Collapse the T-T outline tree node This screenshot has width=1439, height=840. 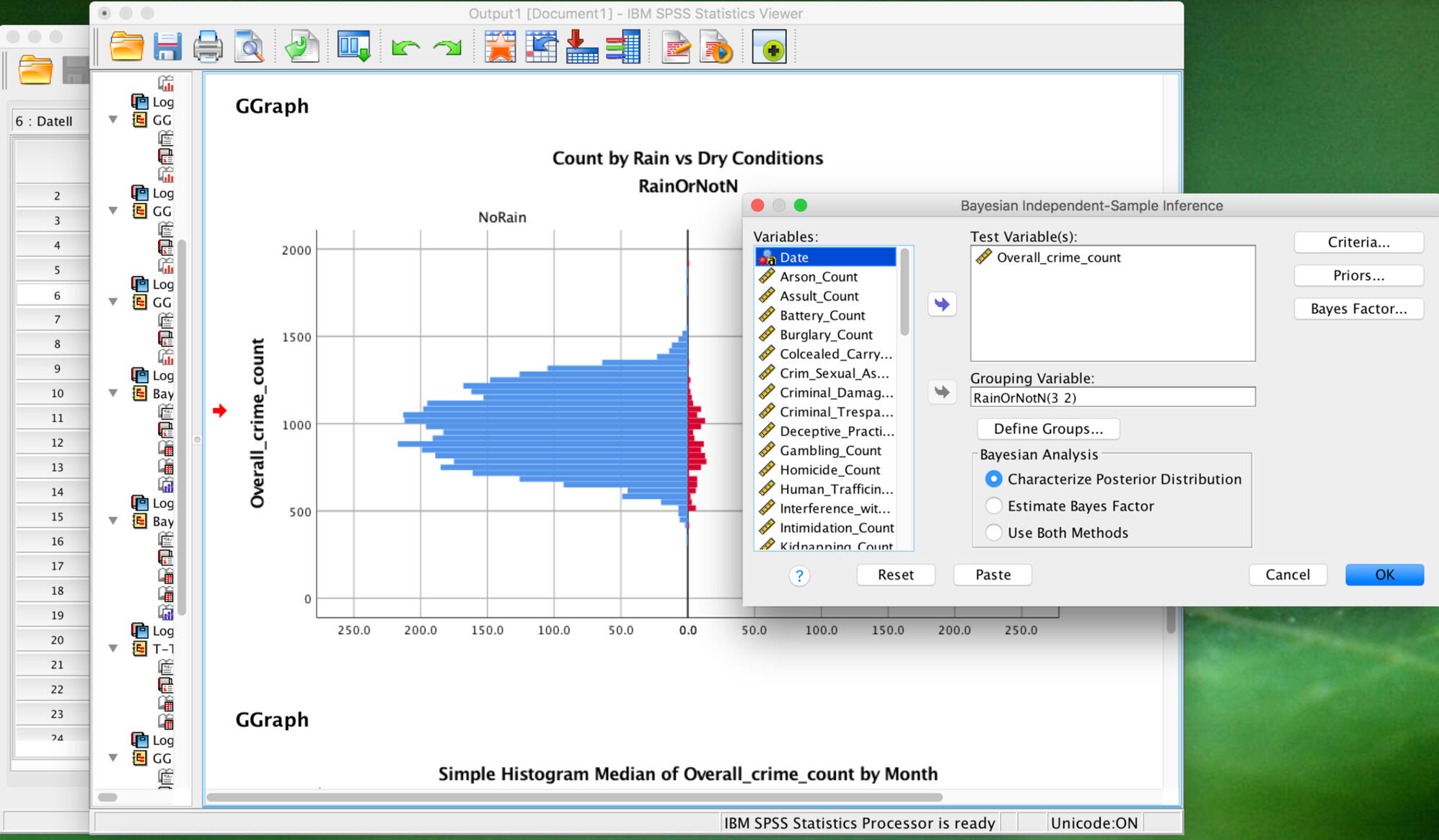113,648
